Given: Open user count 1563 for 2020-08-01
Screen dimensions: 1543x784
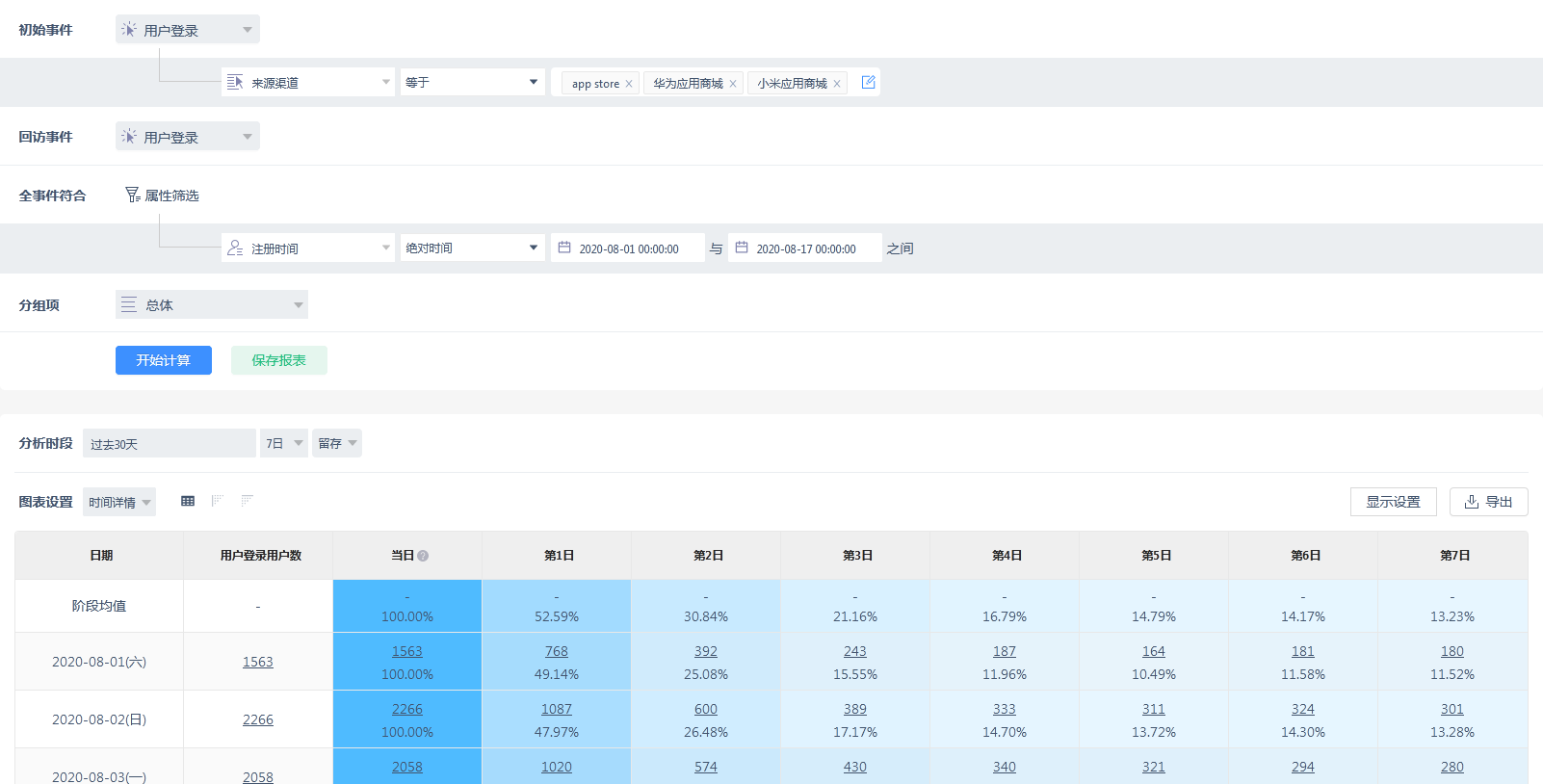Looking at the screenshot, I should 258,662.
